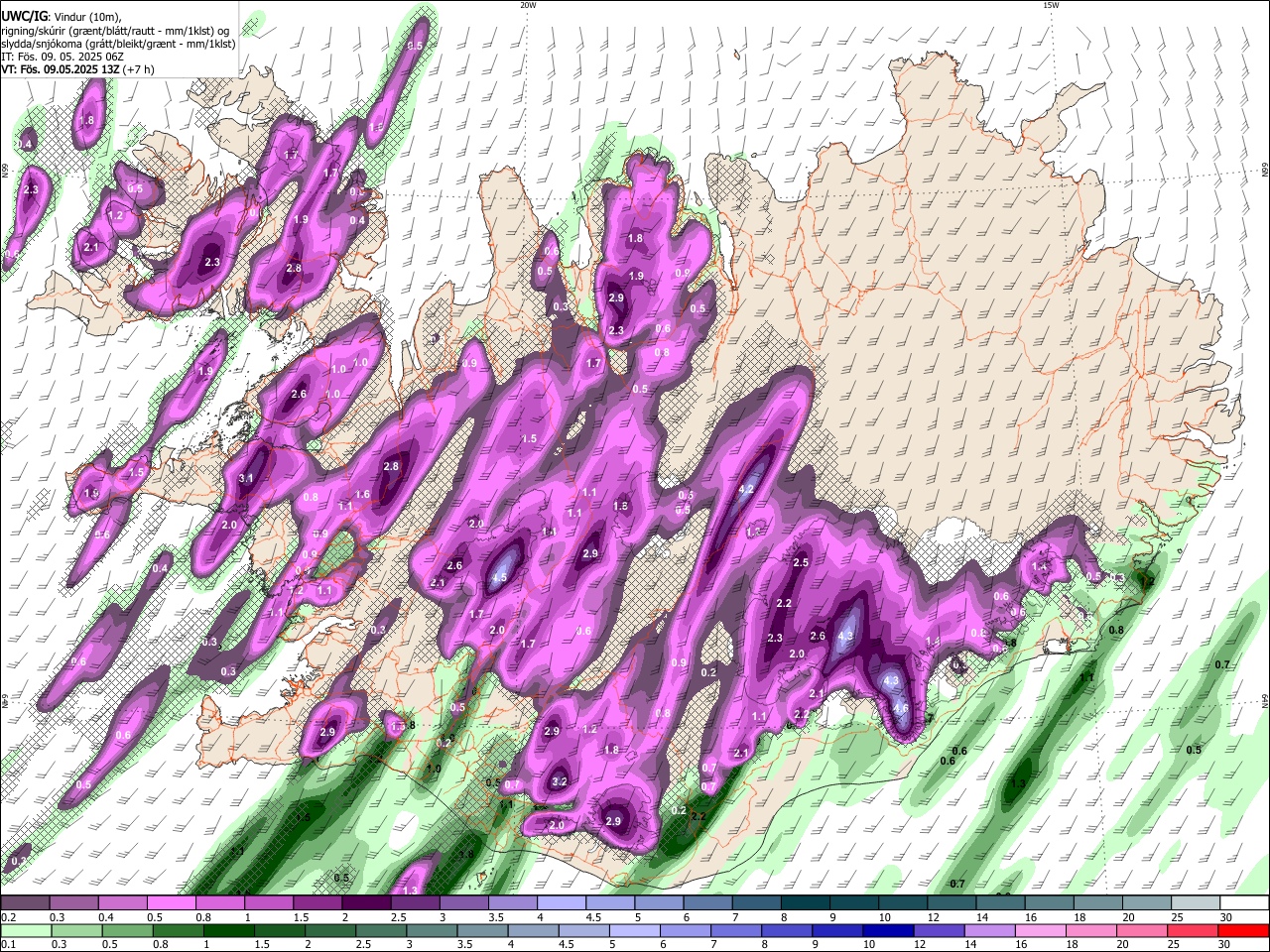Viewport: 1270px width, 952px height.
Task: Click the 'rigning/skúrir (grænt/blátt/rautt' header line
Action: click(114, 31)
